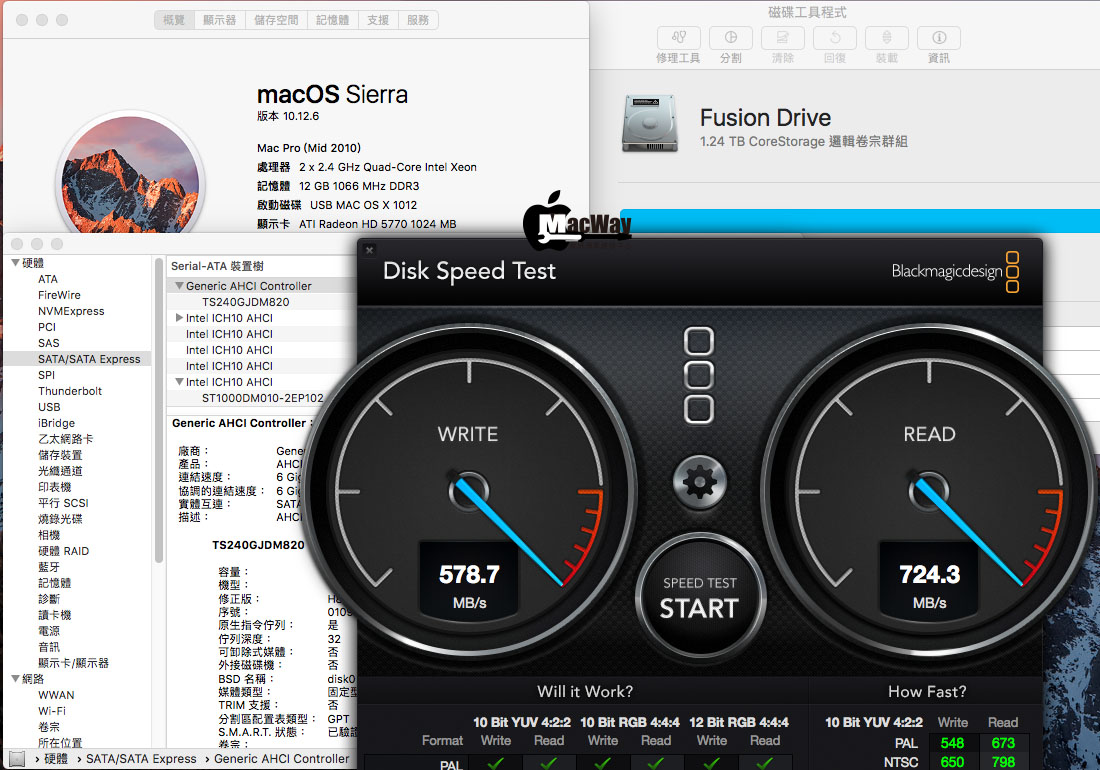The image size is (1100, 770).
Task: Click SATA/SATA Express breadcrumb in the path bar
Action: [x=141, y=759]
